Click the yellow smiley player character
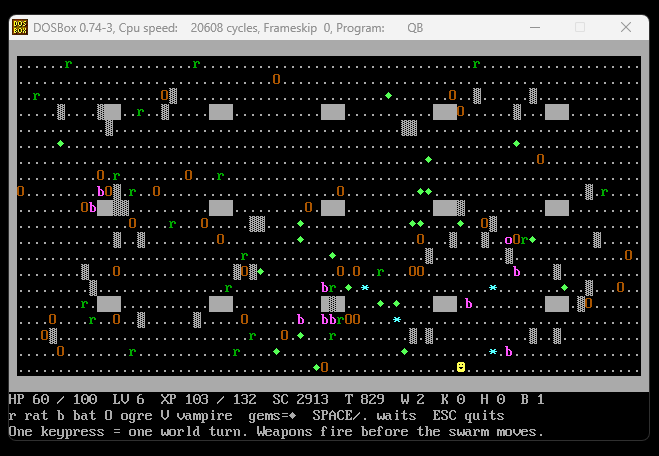Viewport: 659px width, 456px height. 461,367
